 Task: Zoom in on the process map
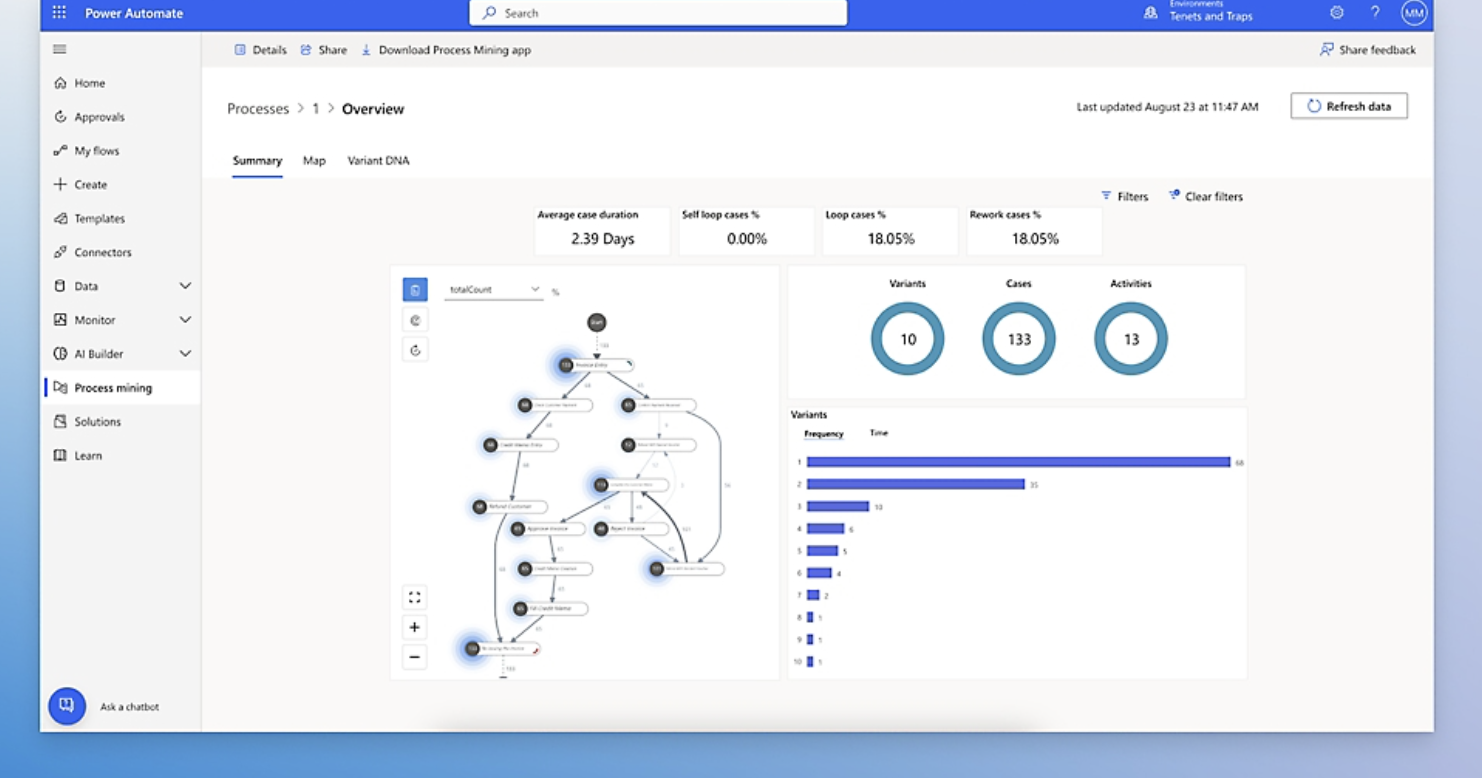point(415,627)
